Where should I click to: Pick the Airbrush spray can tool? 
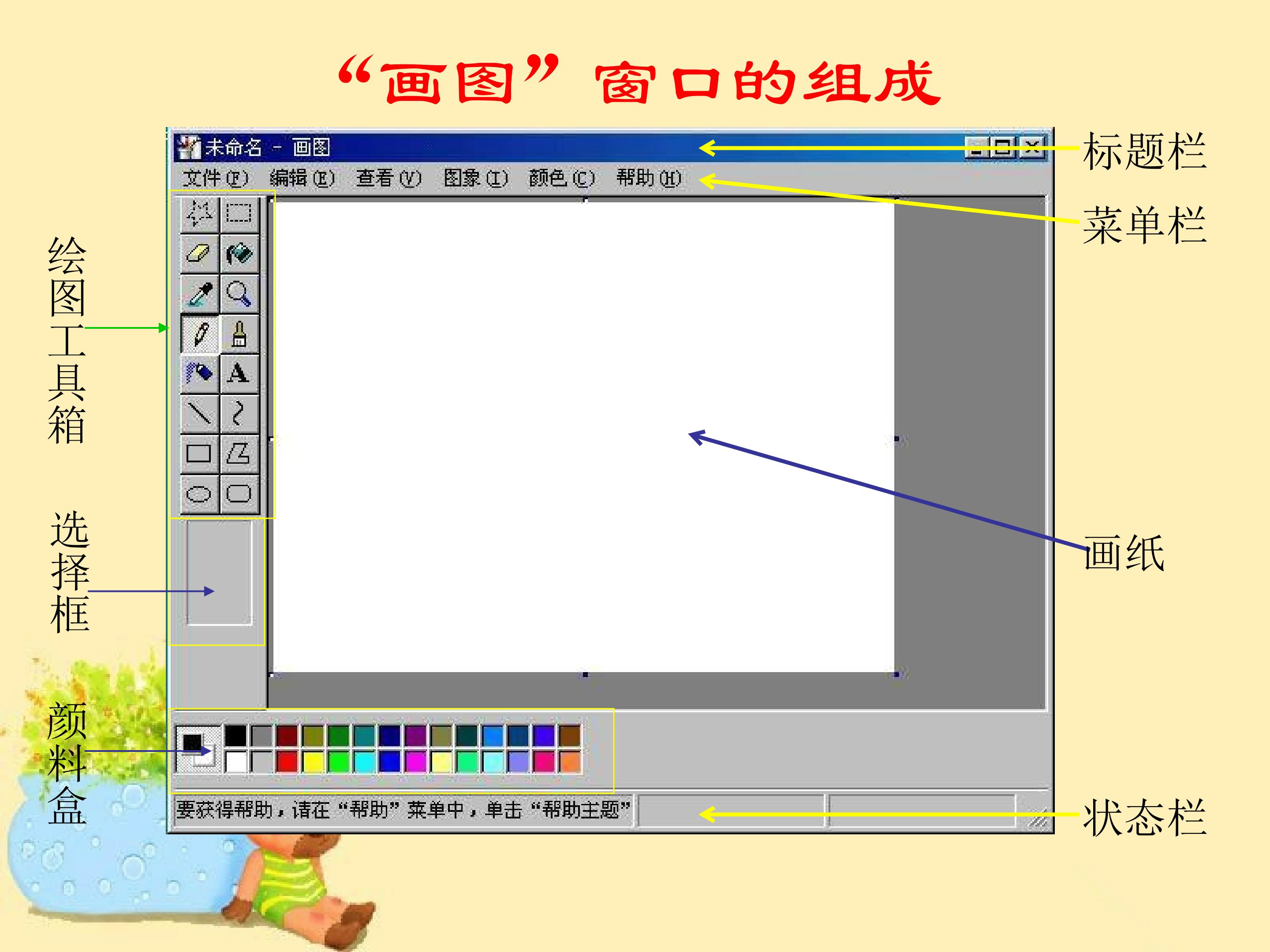click(x=199, y=374)
